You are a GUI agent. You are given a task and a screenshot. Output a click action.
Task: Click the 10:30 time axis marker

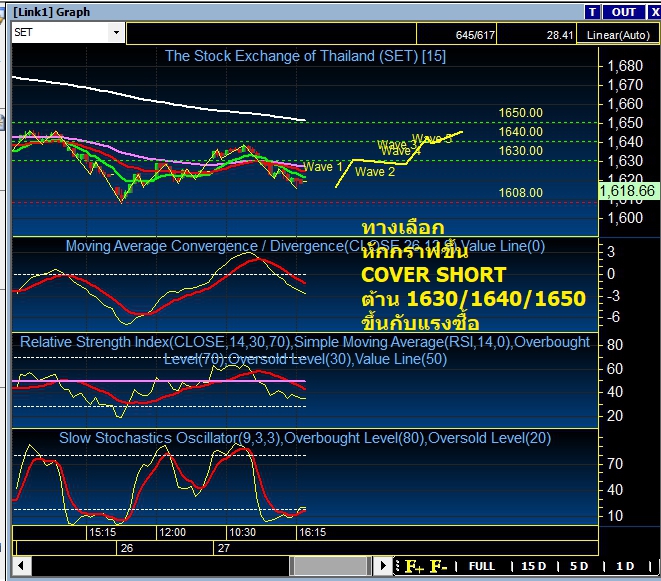tap(242, 532)
